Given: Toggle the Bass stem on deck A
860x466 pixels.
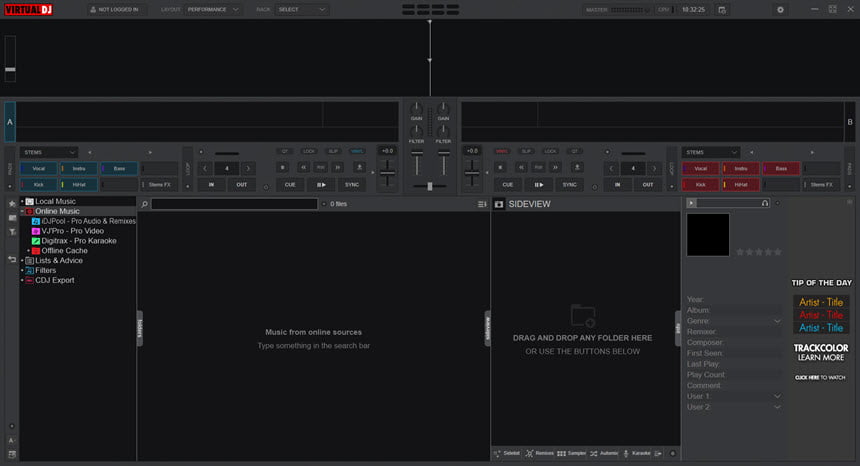Looking at the screenshot, I should [119, 168].
